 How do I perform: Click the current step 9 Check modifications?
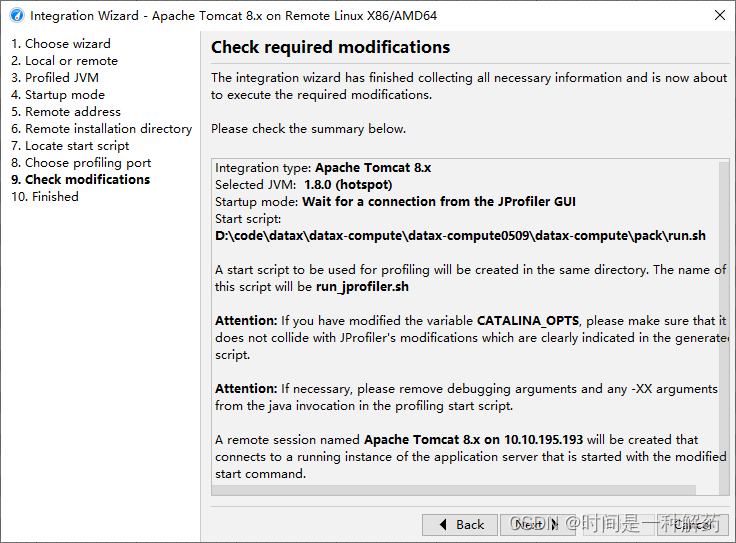(x=81, y=180)
